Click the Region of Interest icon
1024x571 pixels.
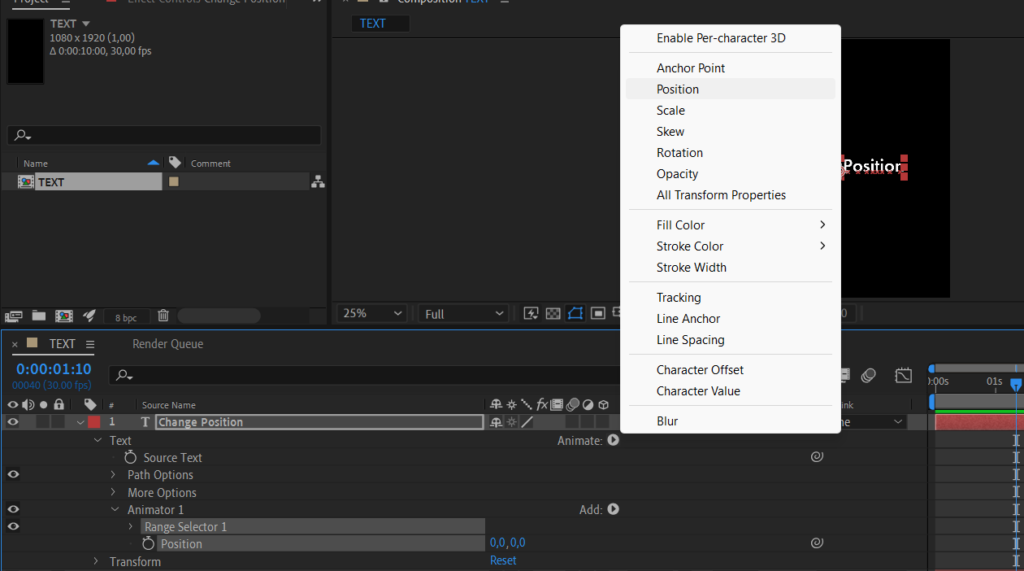click(x=598, y=314)
